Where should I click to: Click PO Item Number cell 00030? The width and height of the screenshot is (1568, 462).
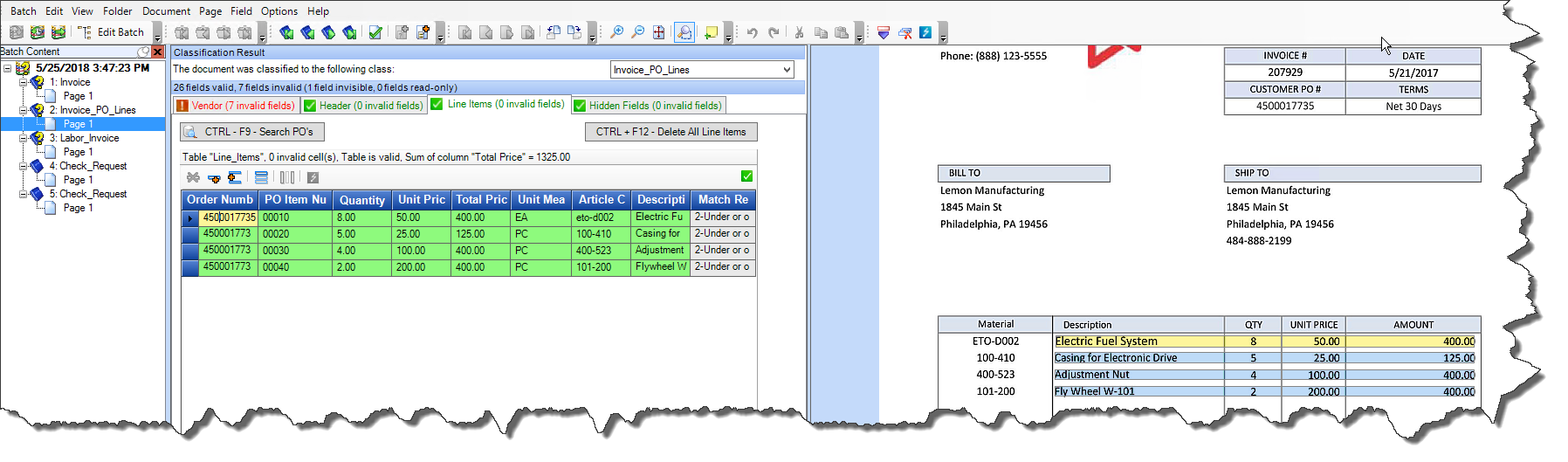click(x=296, y=251)
